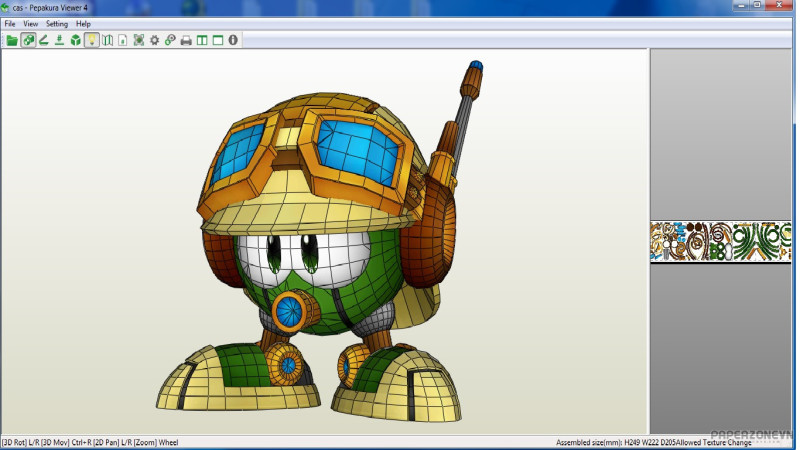The width and height of the screenshot is (800, 450).
Task: Click the fold angle animation icon
Action: click(x=44, y=40)
